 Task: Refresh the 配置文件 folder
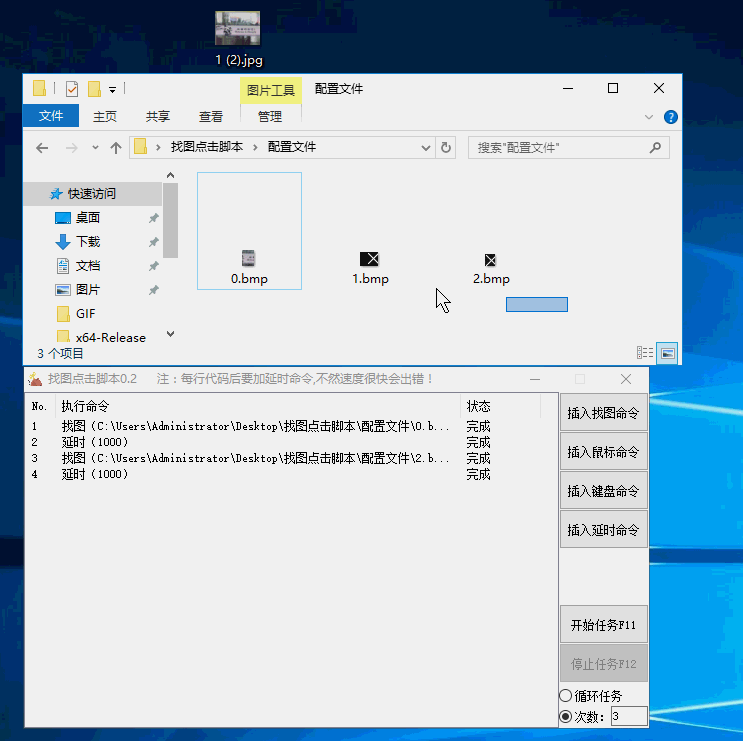pos(445,148)
